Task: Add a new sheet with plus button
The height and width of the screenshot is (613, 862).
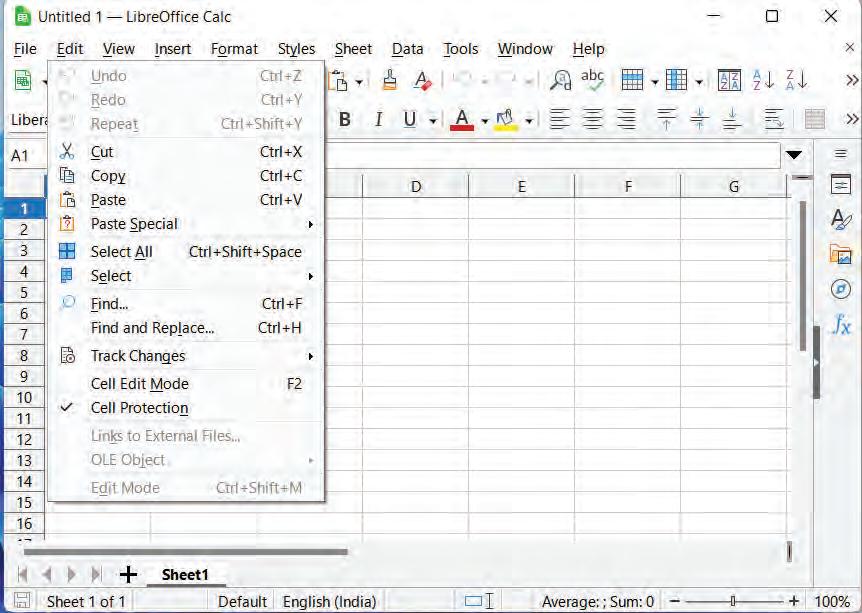Action: pyautogui.click(x=128, y=575)
